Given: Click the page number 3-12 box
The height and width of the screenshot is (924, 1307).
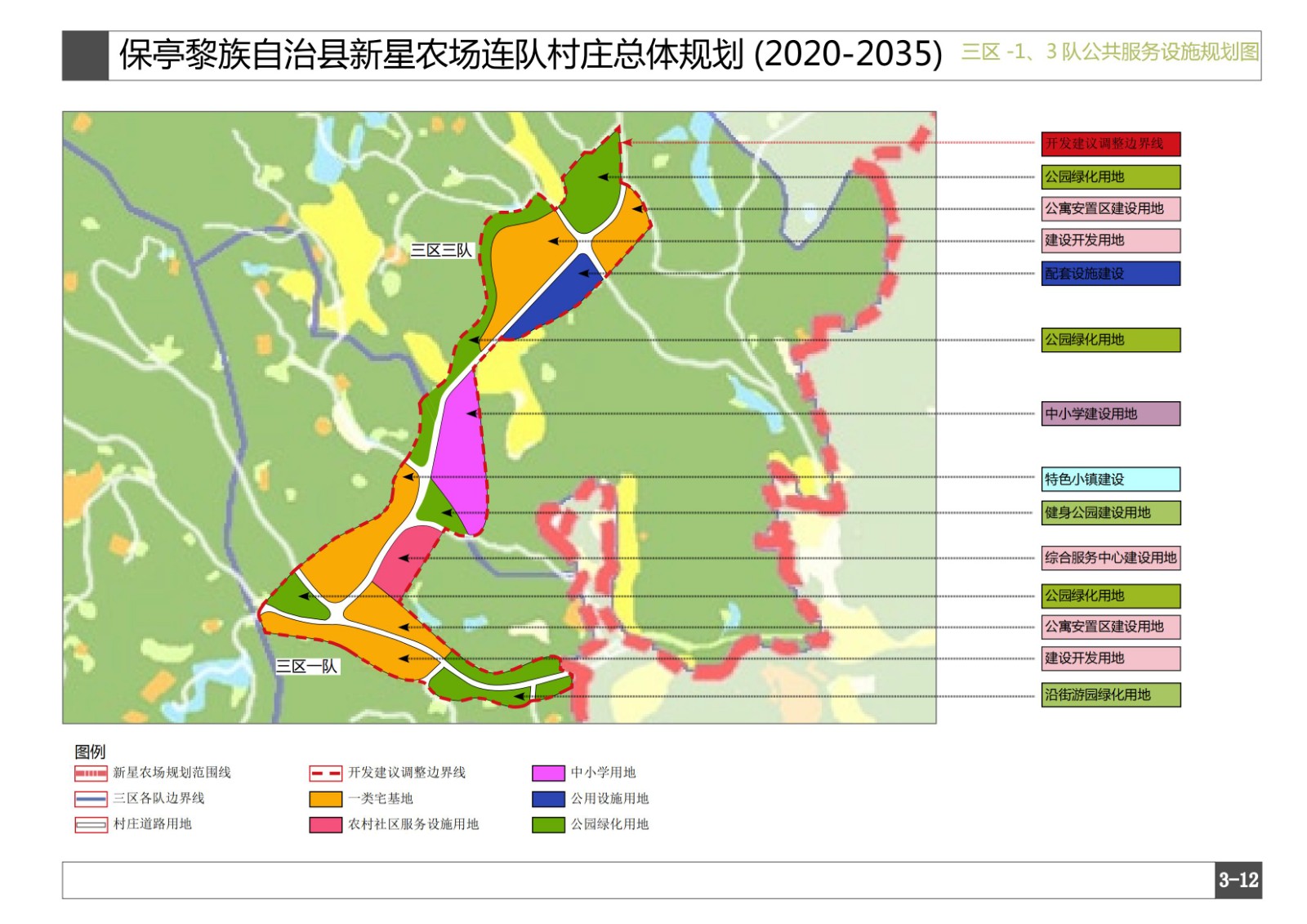Looking at the screenshot, I should (1238, 881).
